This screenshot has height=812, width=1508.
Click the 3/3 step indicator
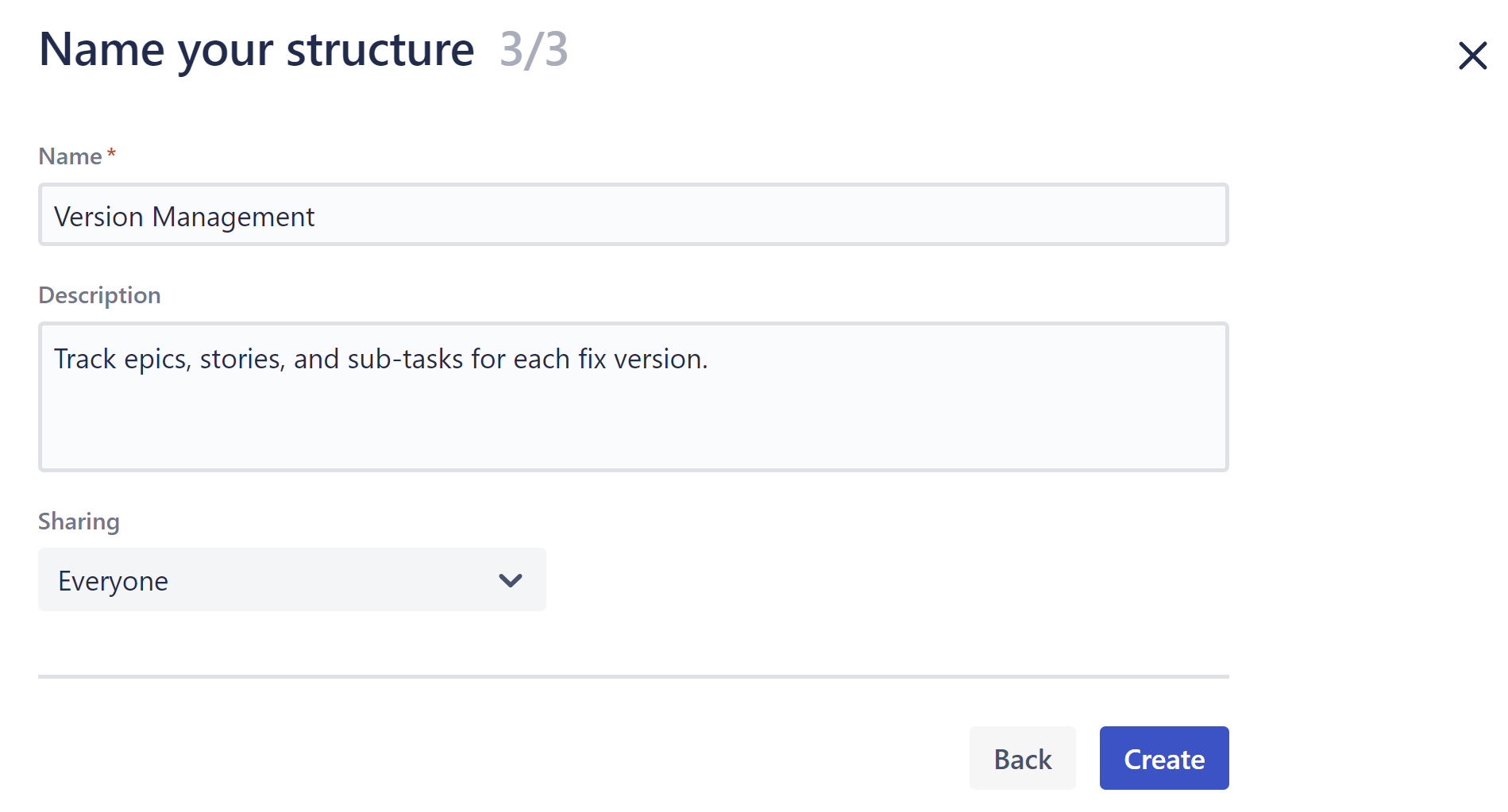coord(533,52)
